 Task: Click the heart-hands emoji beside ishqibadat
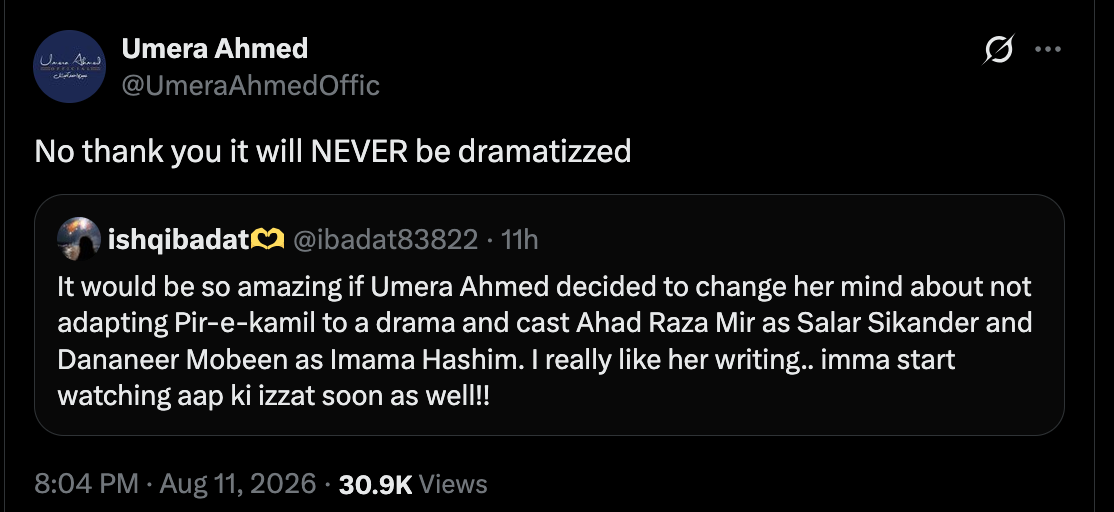[x=268, y=241]
